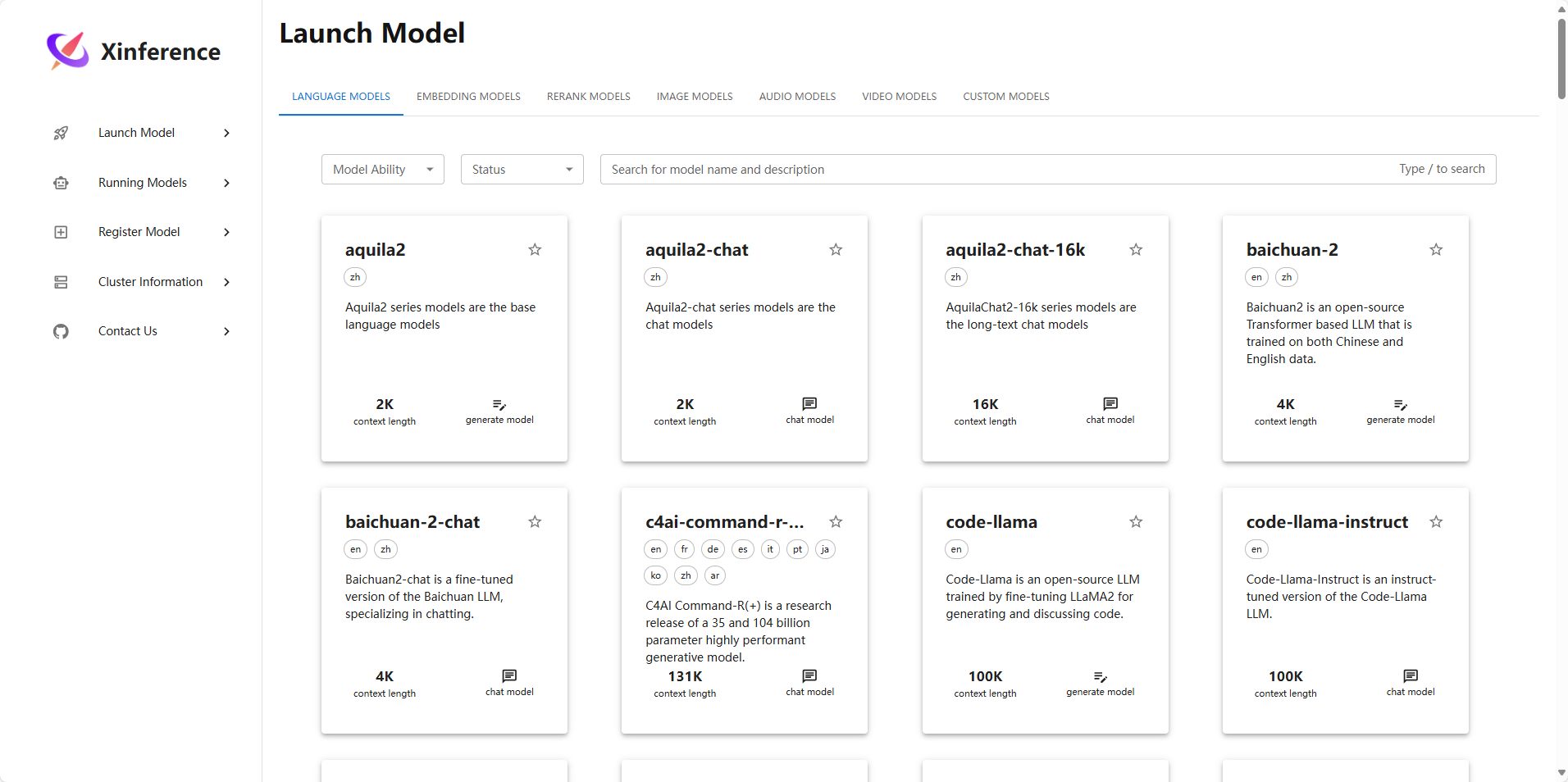Expand the Register Model sidebar chevron
Screen dimensions: 1568x782
tap(227, 232)
